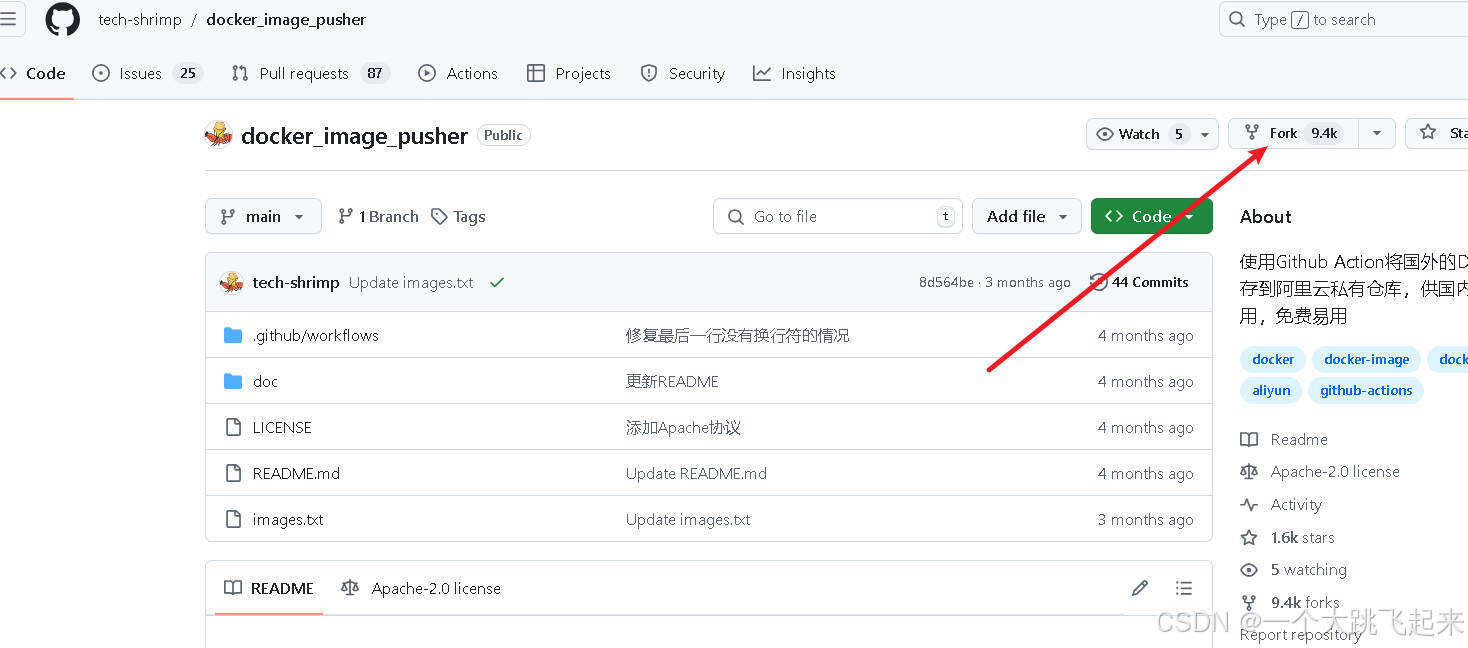
Task: Focus the Go to file input
Action: [x=838, y=217]
